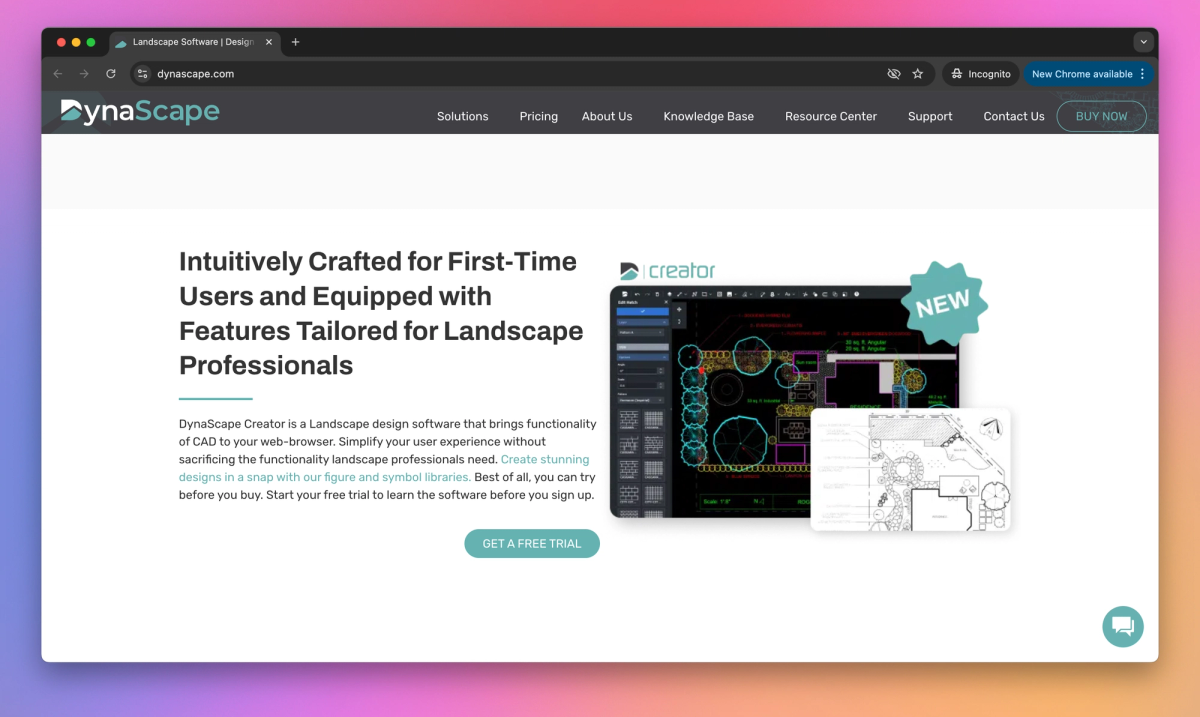Click the BUY NOW button
The width and height of the screenshot is (1200, 717).
(1102, 116)
